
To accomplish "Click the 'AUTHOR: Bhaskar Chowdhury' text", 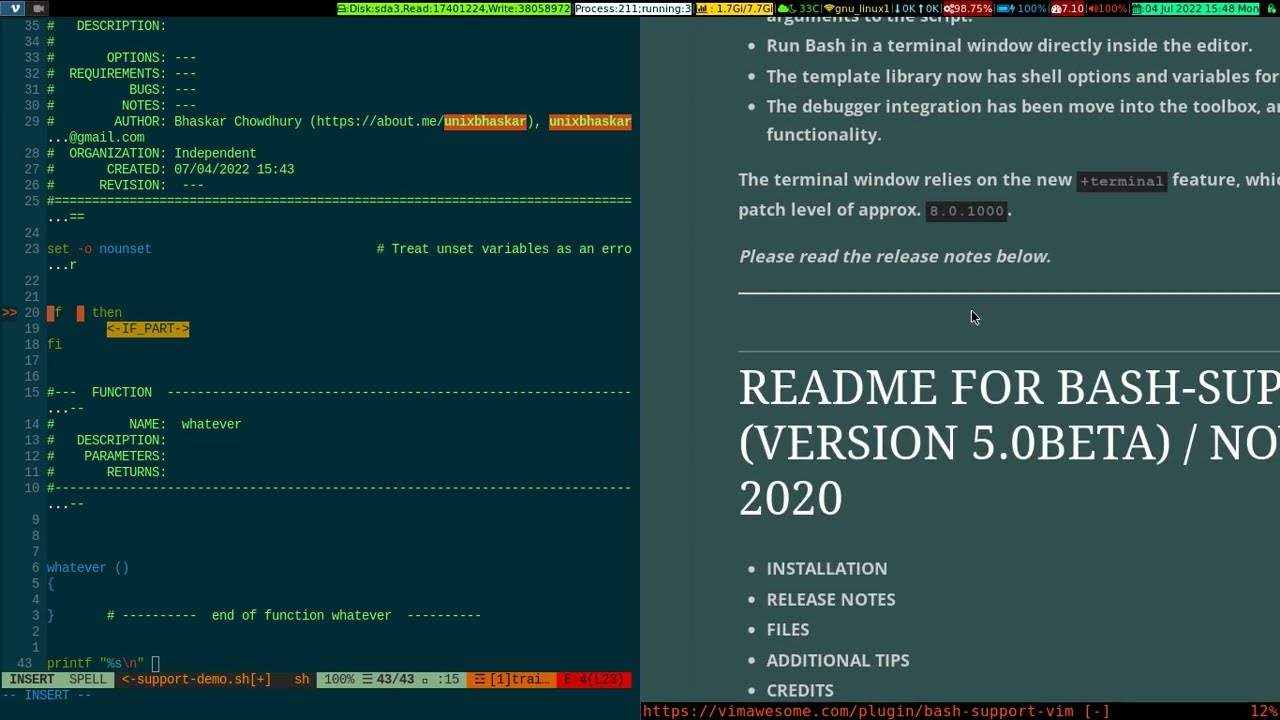I will point(207,121).
